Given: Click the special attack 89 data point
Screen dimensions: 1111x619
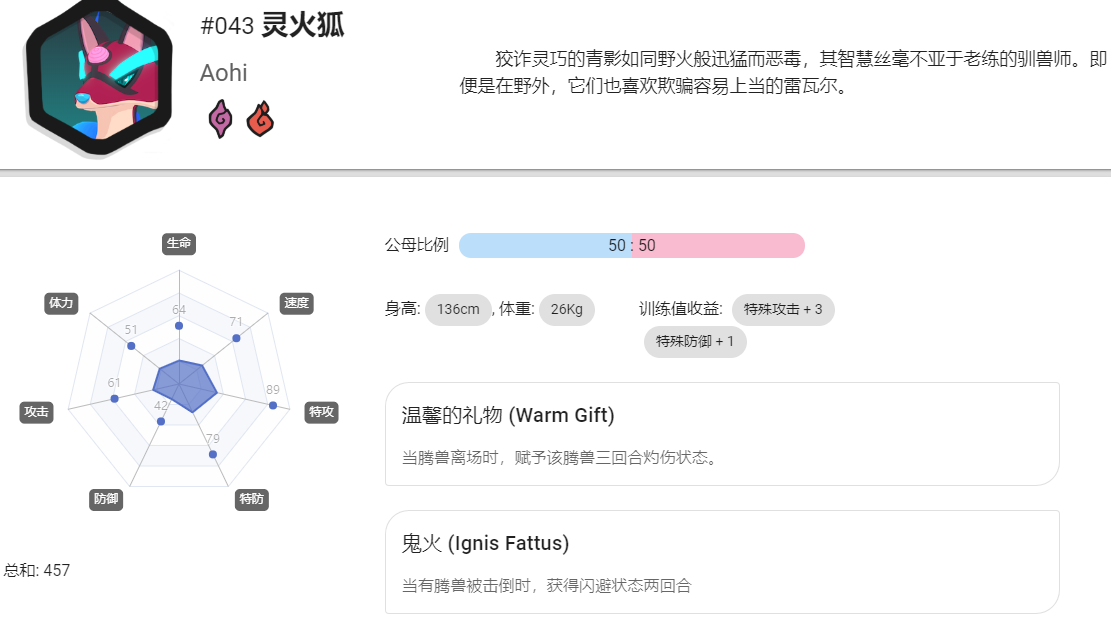Looking at the screenshot, I should coord(273,405).
